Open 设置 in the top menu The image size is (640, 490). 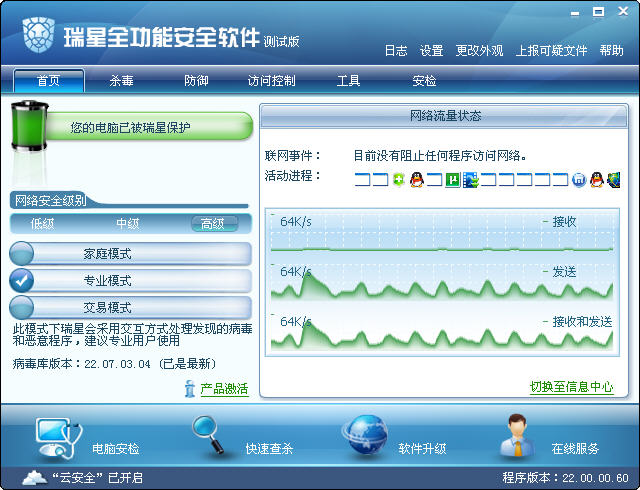(x=431, y=51)
